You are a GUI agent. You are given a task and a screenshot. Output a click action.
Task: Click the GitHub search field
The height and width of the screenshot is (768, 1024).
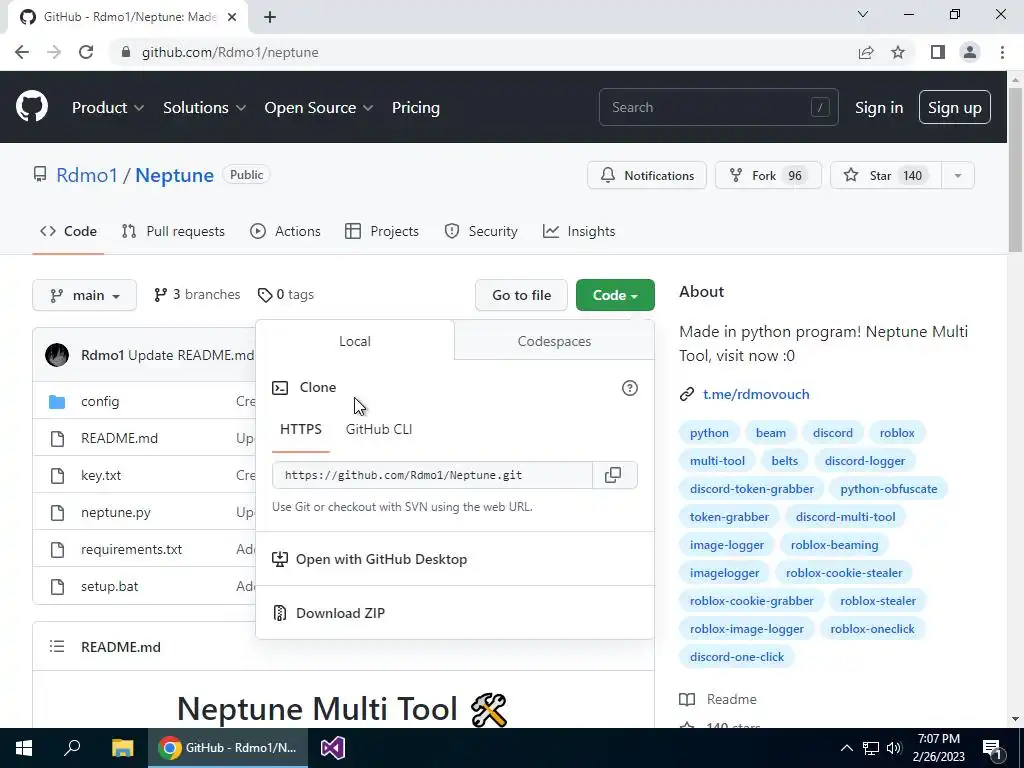[x=718, y=107]
